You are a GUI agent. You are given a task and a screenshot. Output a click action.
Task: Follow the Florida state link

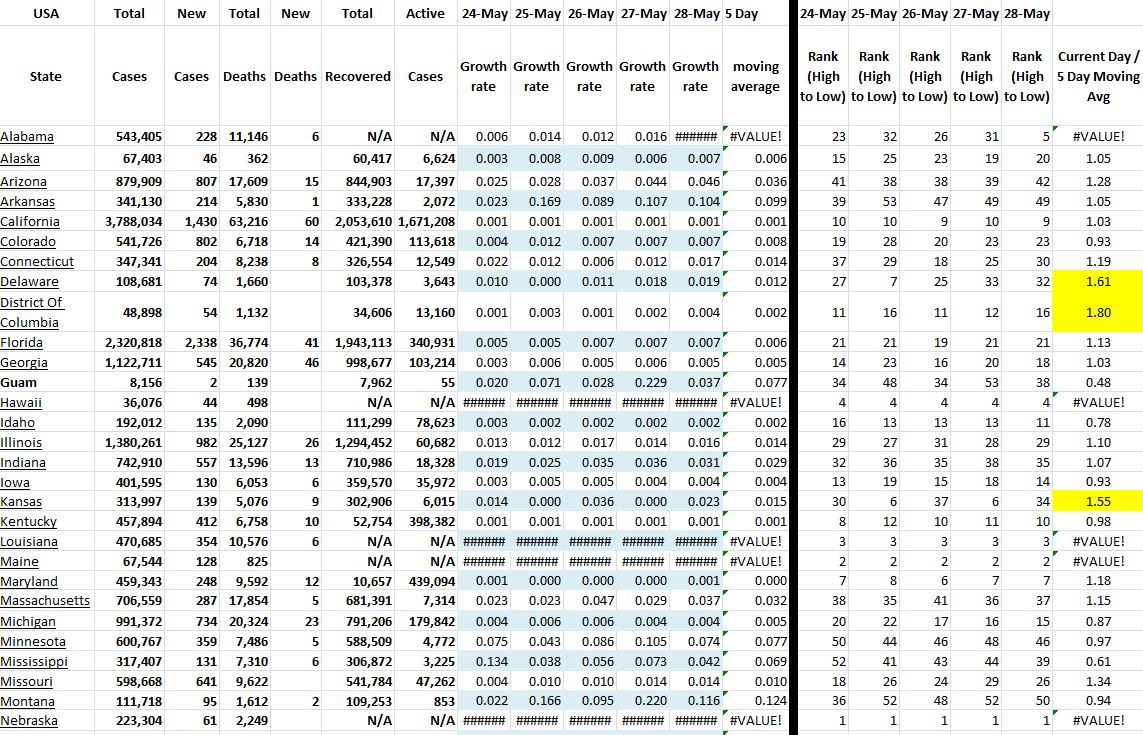[23, 343]
